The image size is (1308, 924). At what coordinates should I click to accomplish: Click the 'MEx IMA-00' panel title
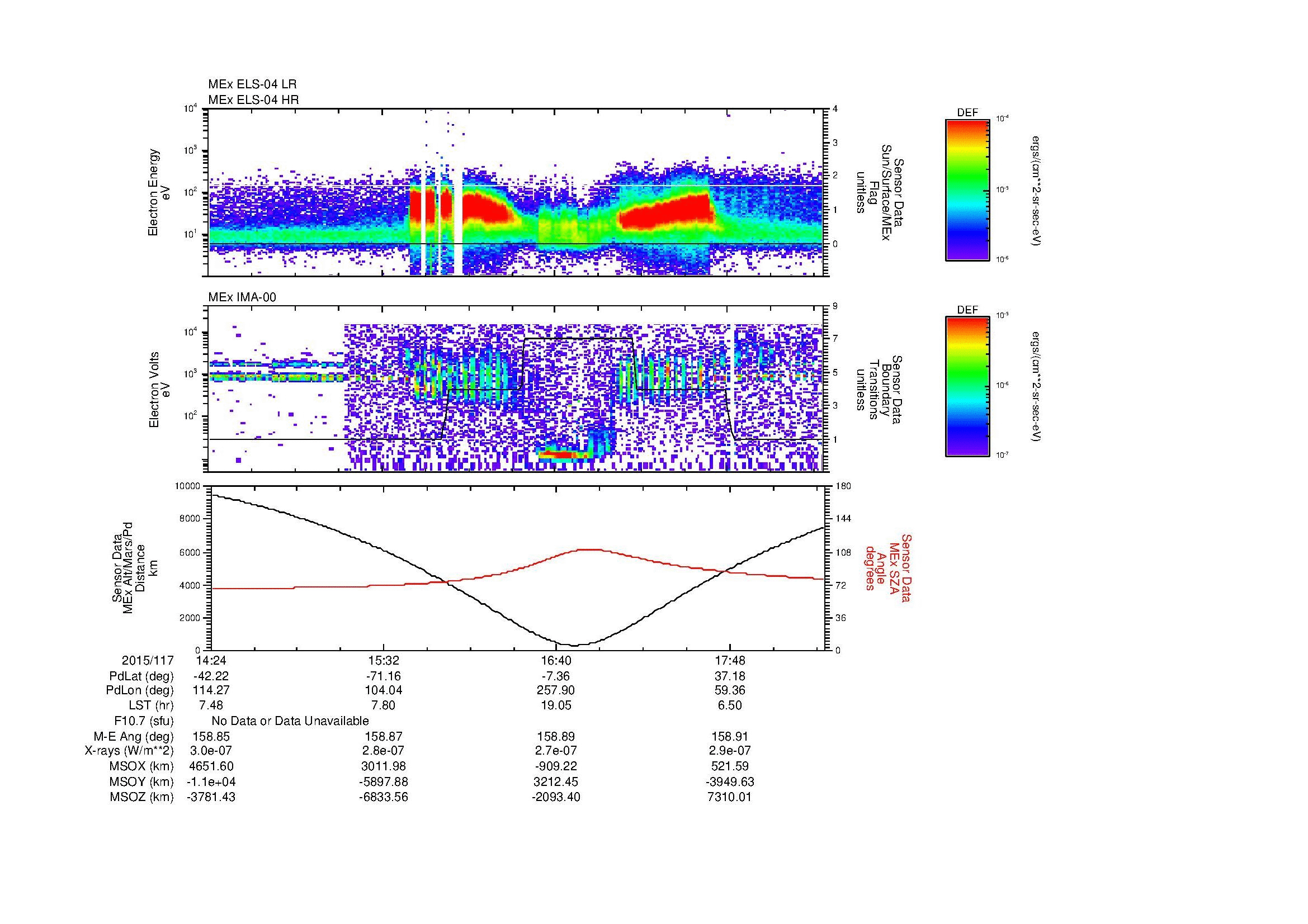[x=242, y=297]
